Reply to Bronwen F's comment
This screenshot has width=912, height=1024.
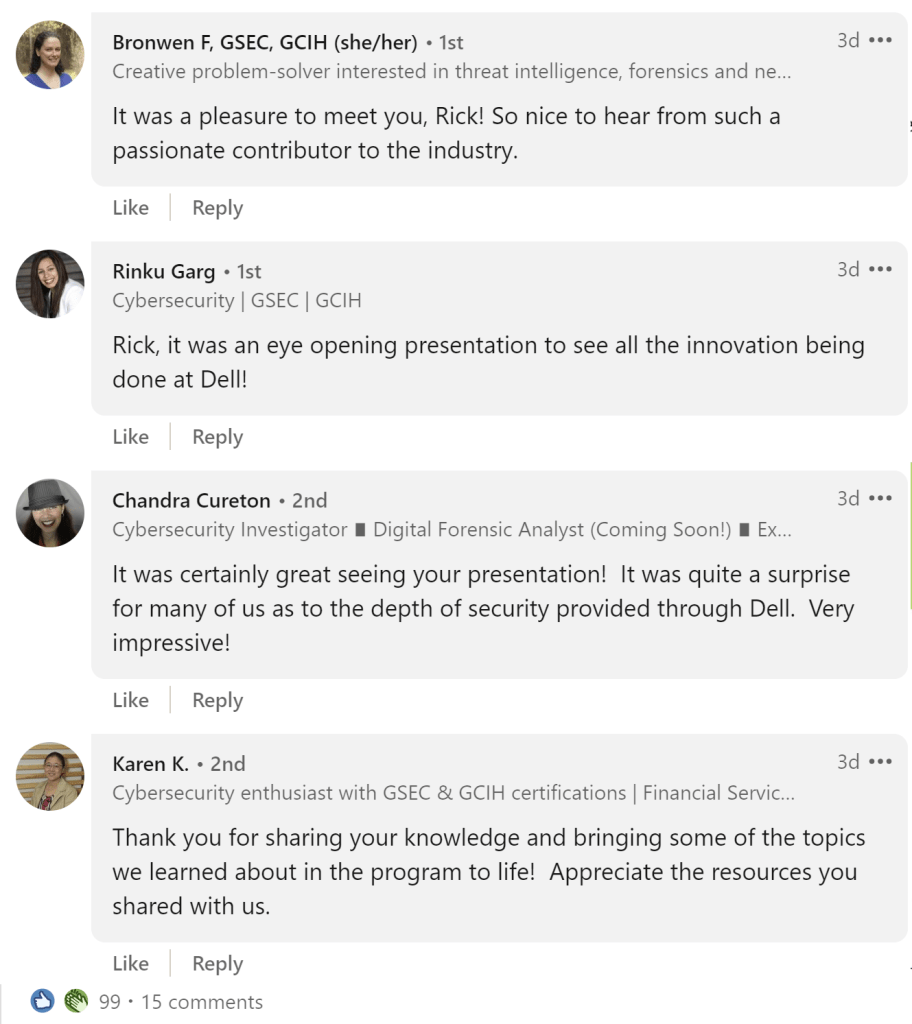217,208
